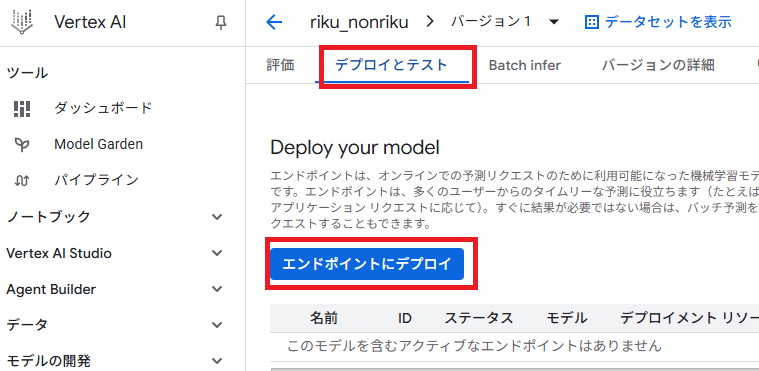Image resolution: width=759 pixels, height=371 pixels.
Task: Expand the Vertex AI Studio section
Action: 217,253
